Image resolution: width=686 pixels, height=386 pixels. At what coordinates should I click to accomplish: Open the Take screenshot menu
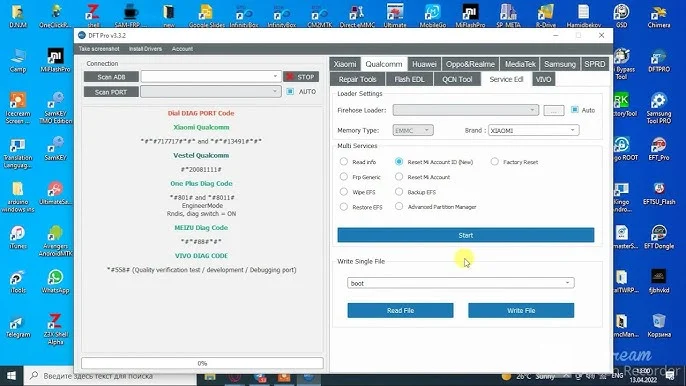click(99, 49)
